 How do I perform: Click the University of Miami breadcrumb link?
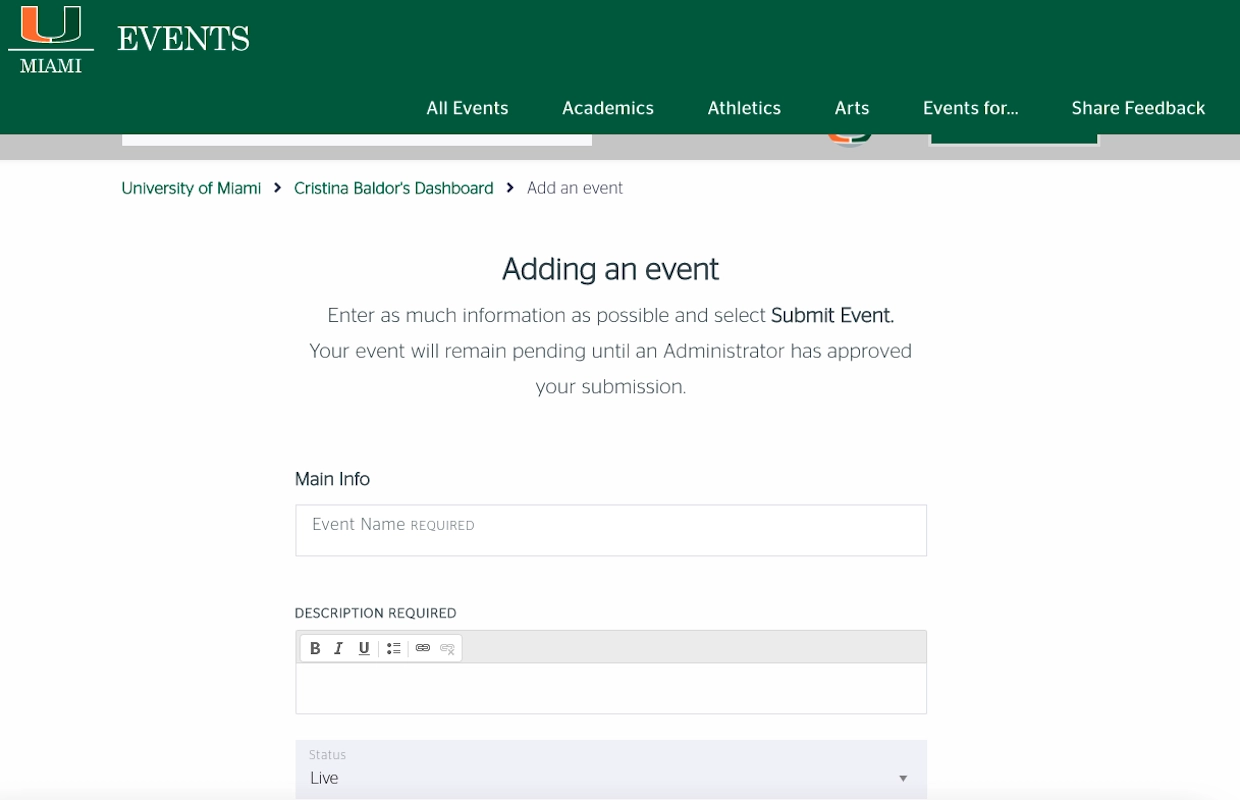click(191, 188)
